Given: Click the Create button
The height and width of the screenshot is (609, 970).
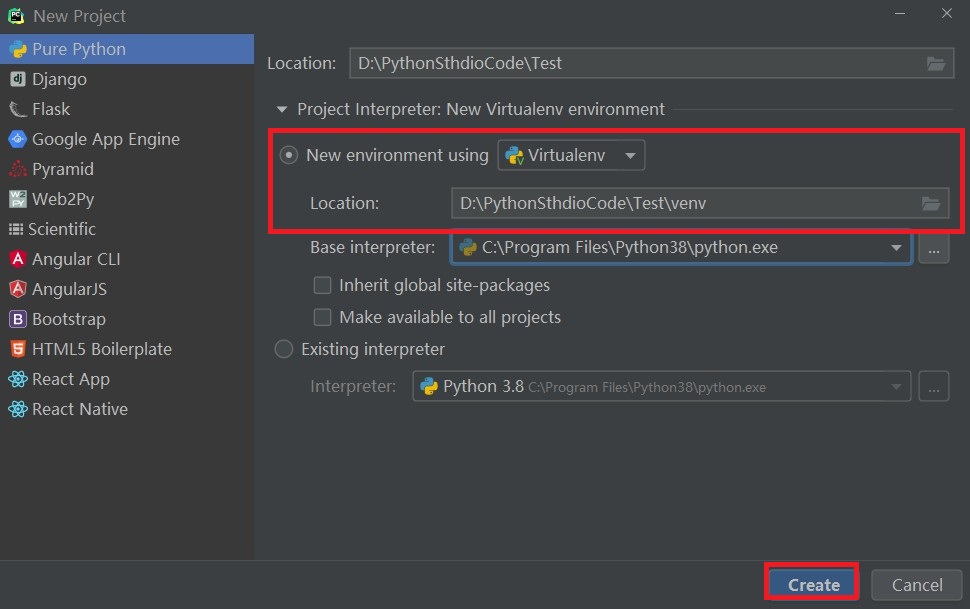Looking at the screenshot, I should coord(813,585).
